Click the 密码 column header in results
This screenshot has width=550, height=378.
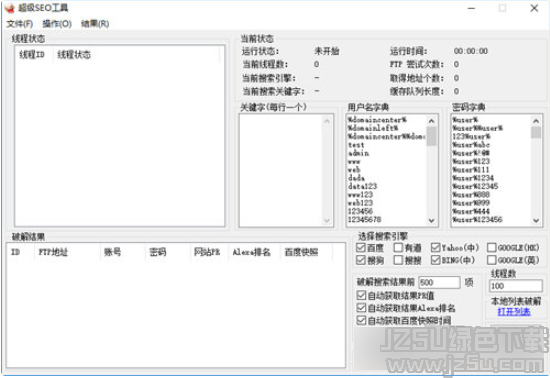(x=167, y=252)
